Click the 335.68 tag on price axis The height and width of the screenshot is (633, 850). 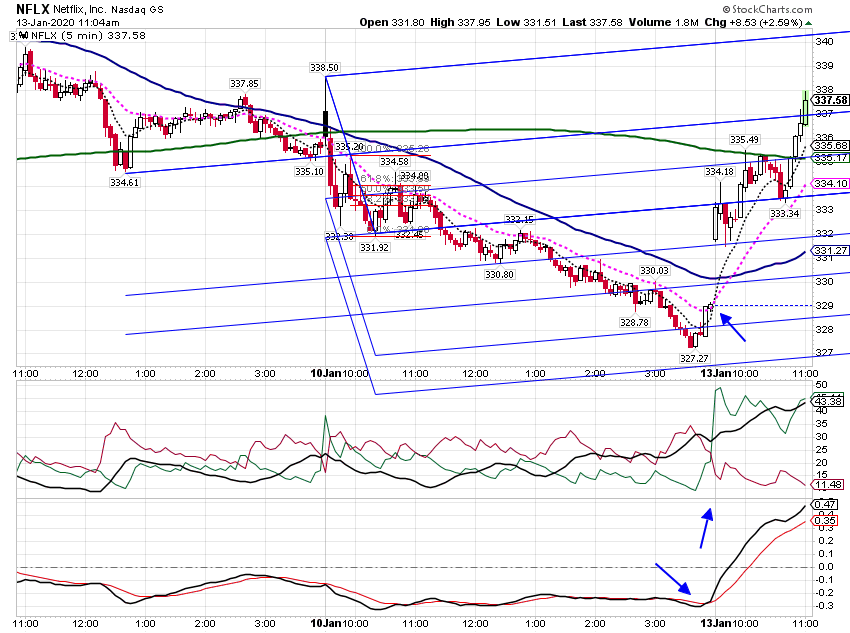[x=830, y=145]
